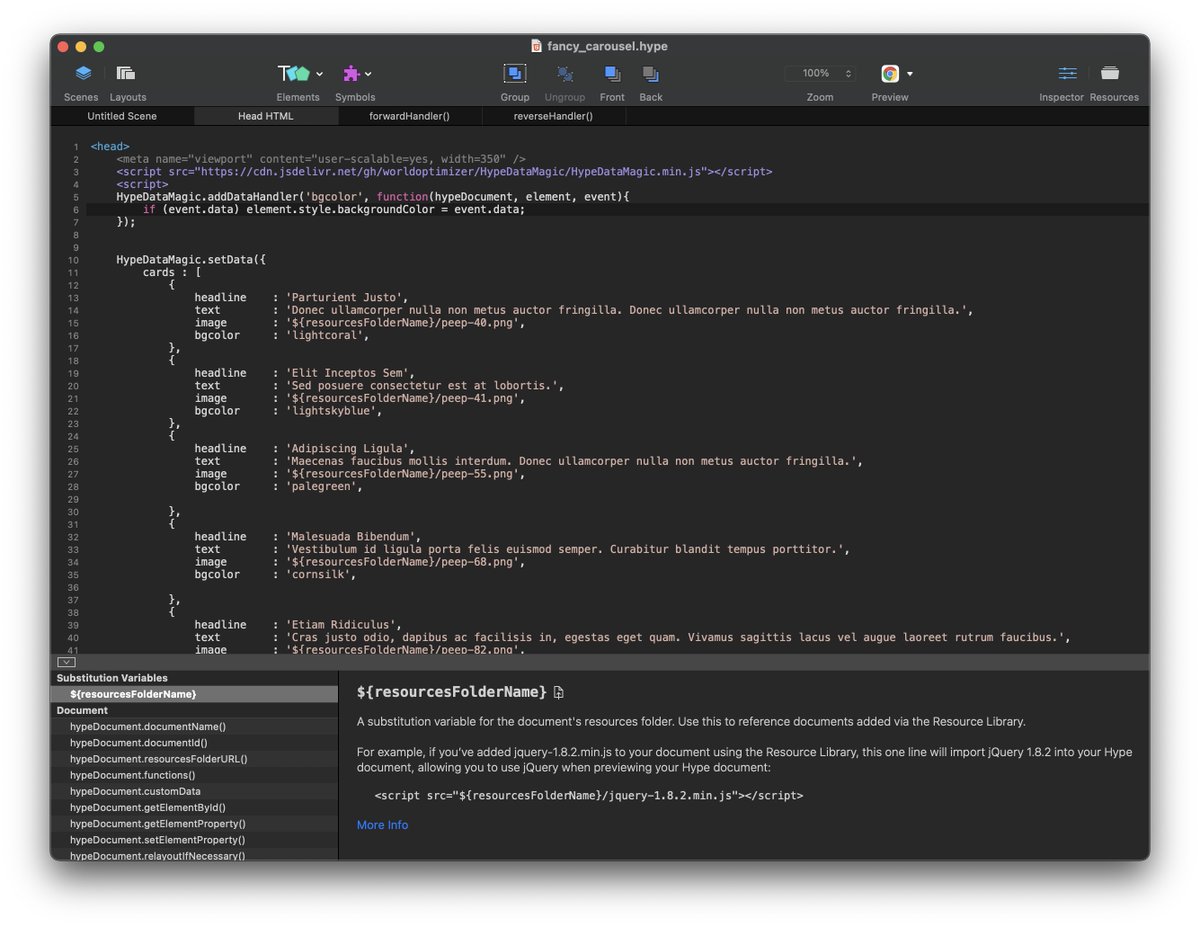Select the Head HTML tab

coord(266,116)
